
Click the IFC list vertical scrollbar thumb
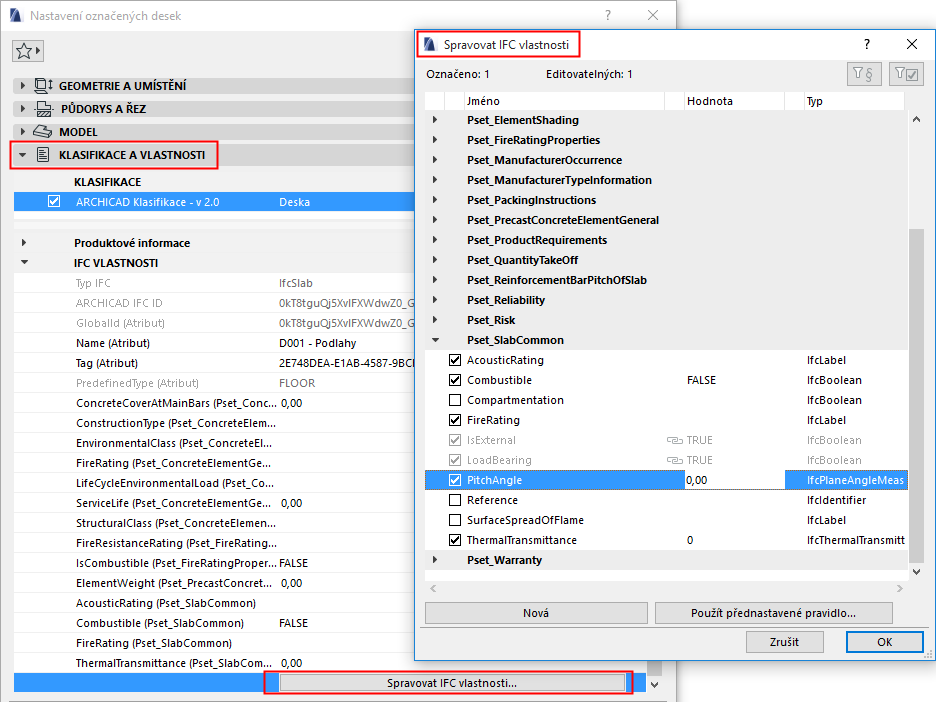(x=916, y=395)
